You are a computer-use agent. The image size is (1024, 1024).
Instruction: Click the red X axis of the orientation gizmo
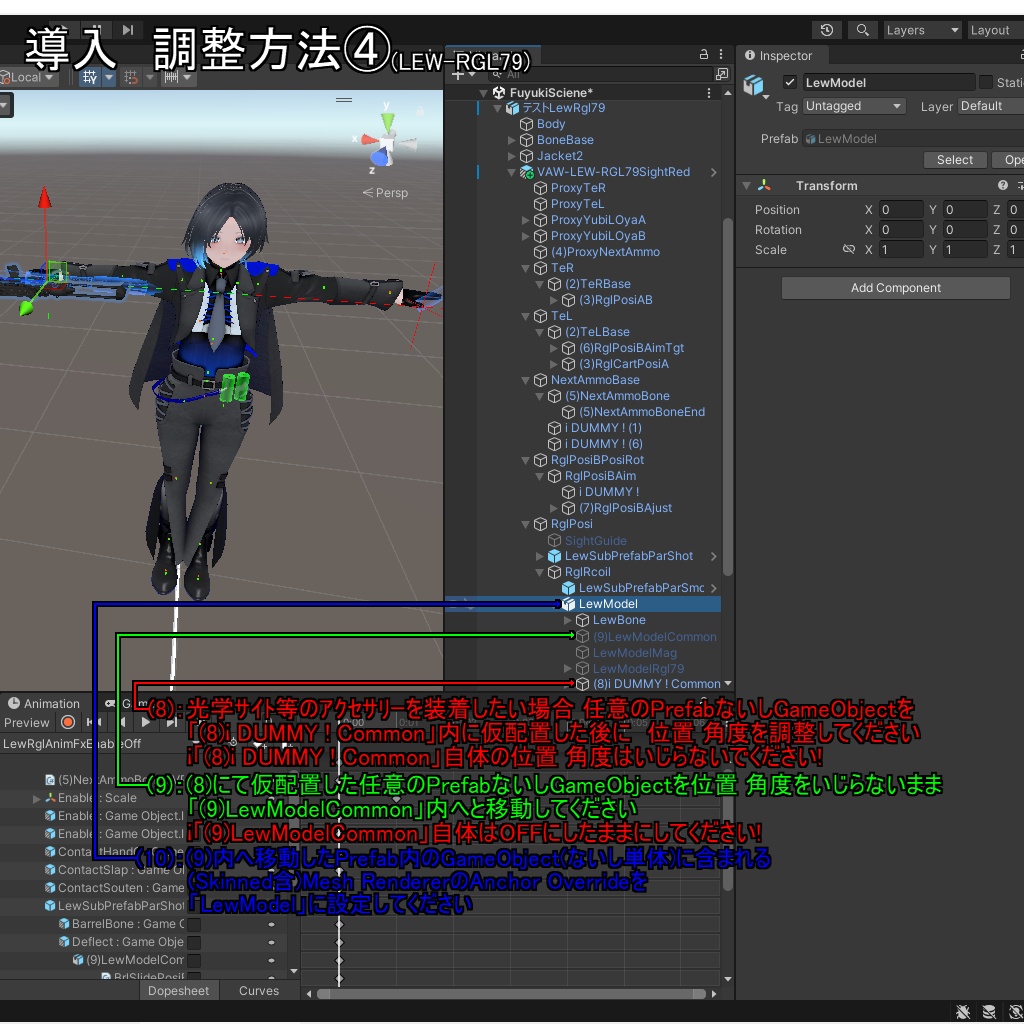pyautogui.click(x=367, y=140)
